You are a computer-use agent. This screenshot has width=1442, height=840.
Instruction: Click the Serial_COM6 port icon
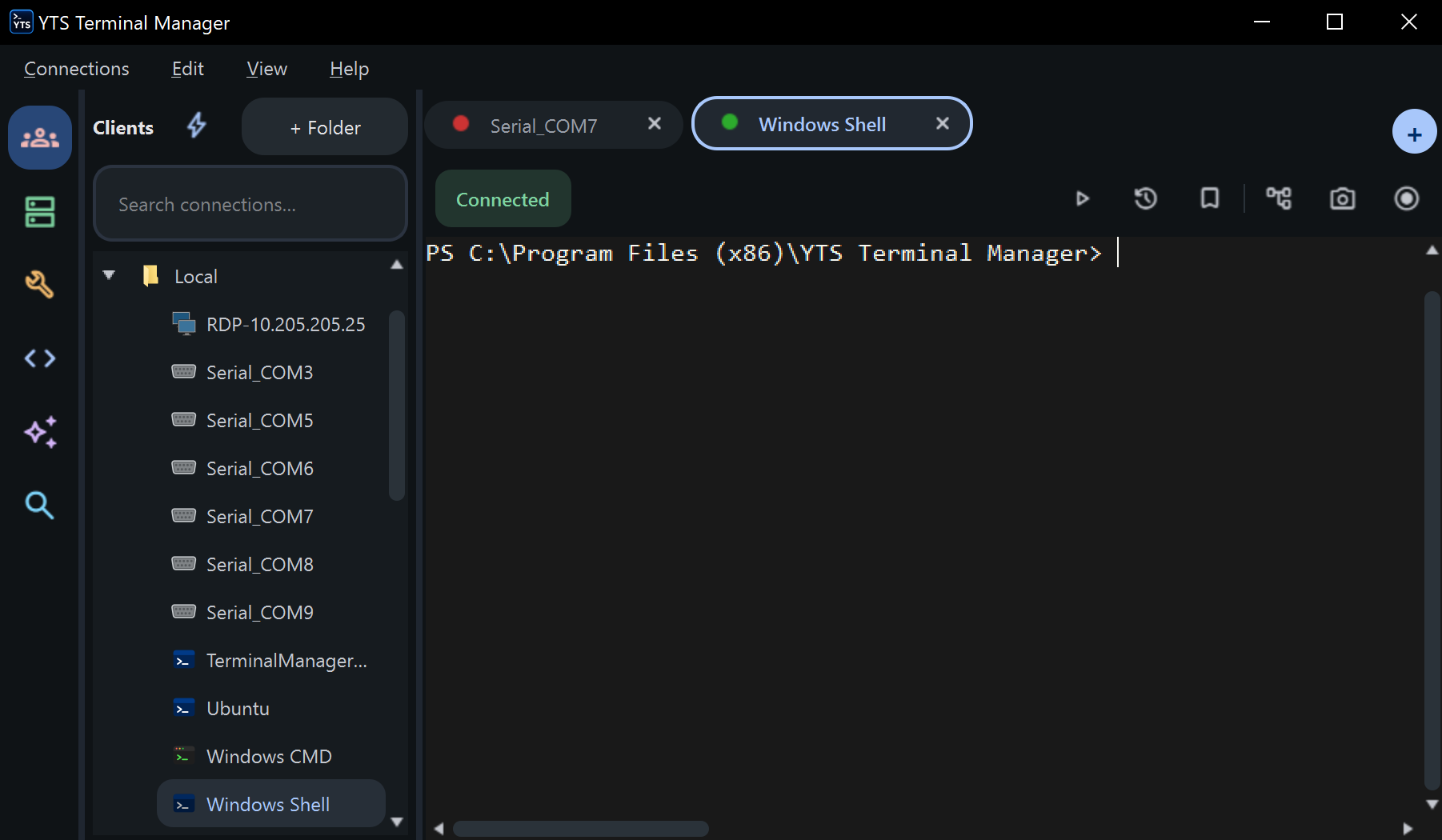(184, 467)
